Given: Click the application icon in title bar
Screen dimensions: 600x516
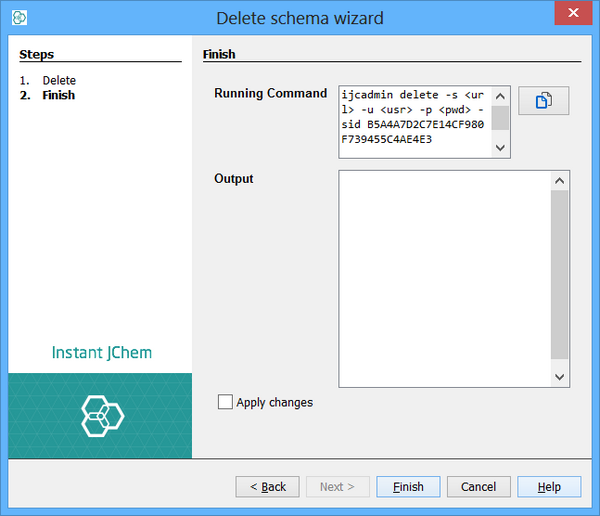Looking at the screenshot, I should pos(19,18).
